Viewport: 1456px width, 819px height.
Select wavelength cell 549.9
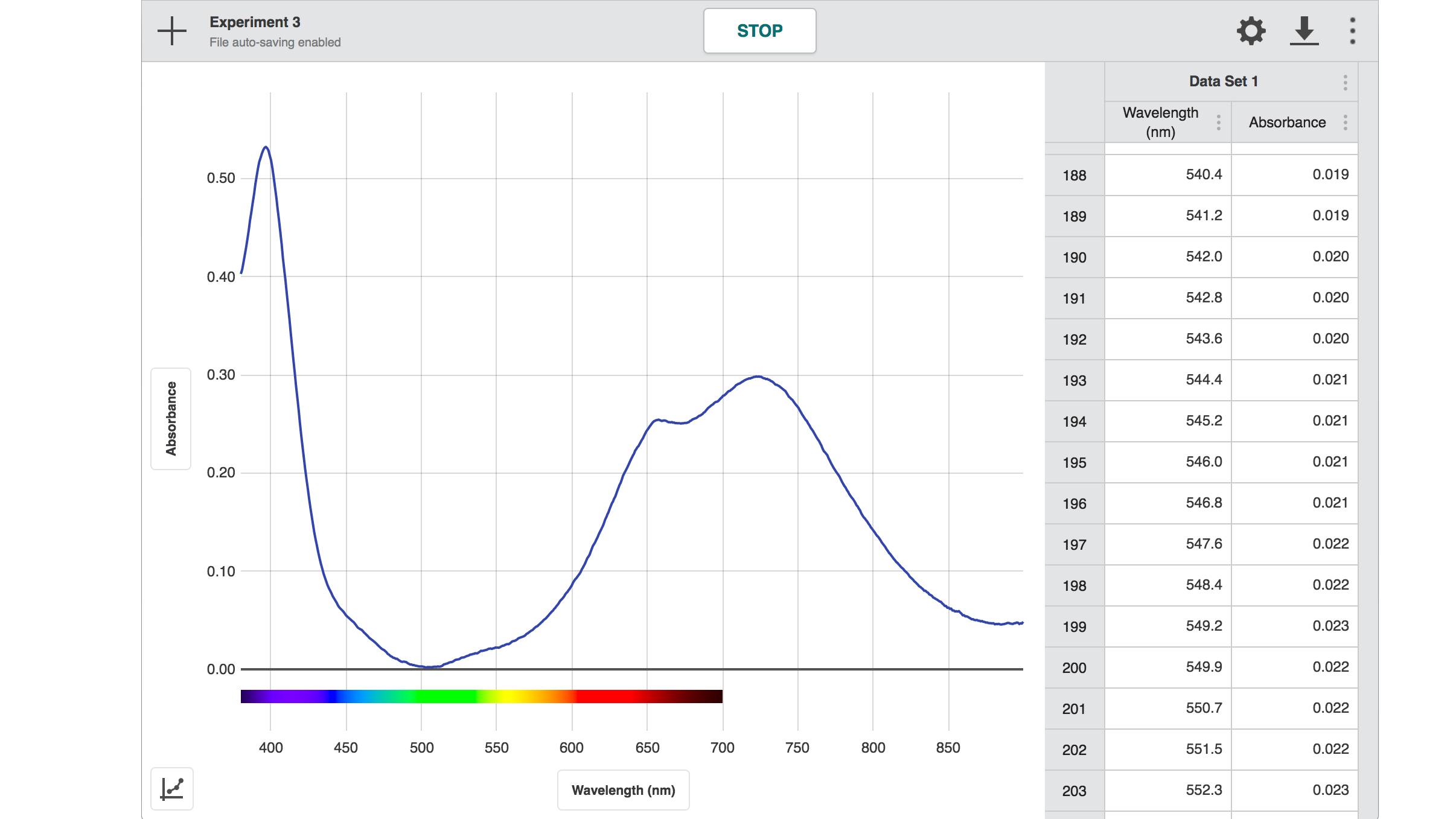(x=1168, y=667)
